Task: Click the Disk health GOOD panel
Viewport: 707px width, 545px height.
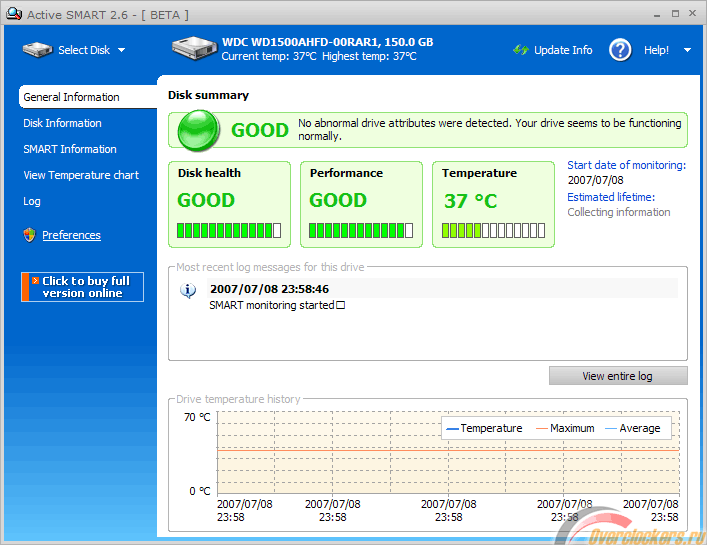Action: [229, 204]
